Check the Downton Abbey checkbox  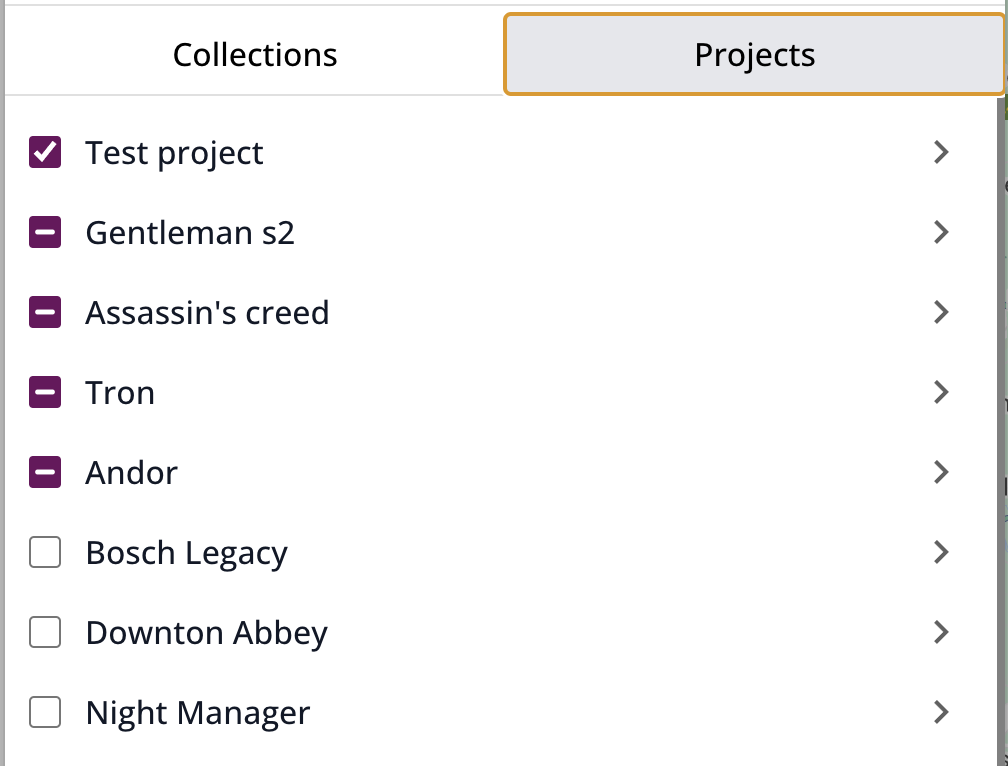point(45,632)
